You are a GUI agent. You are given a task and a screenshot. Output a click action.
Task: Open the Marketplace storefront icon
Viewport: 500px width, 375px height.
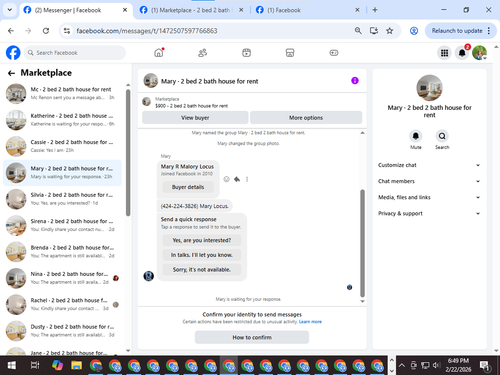point(290,53)
